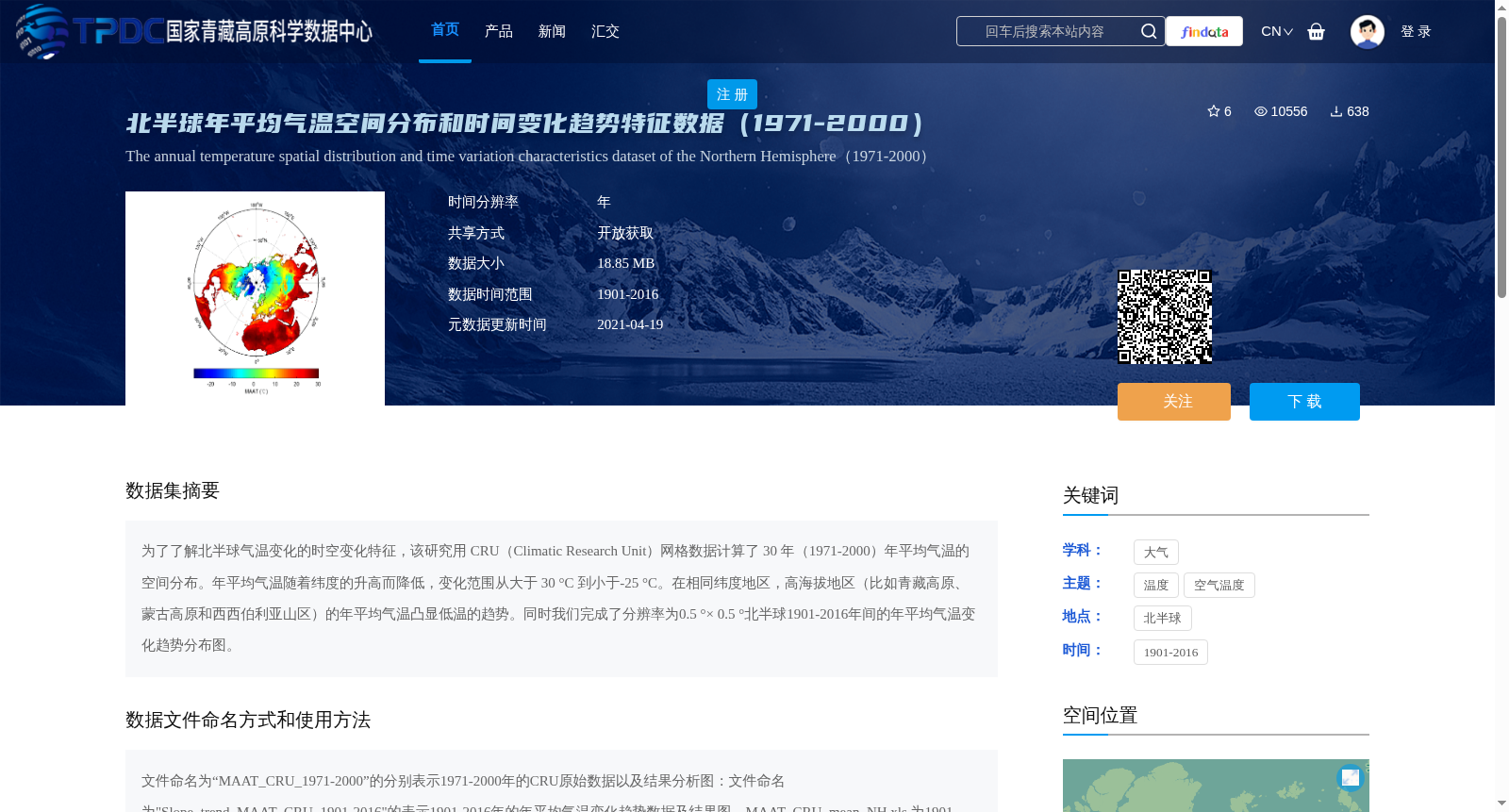
Task: Click the Chinese dataset title text
Action: pyautogui.click(x=525, y=124)
